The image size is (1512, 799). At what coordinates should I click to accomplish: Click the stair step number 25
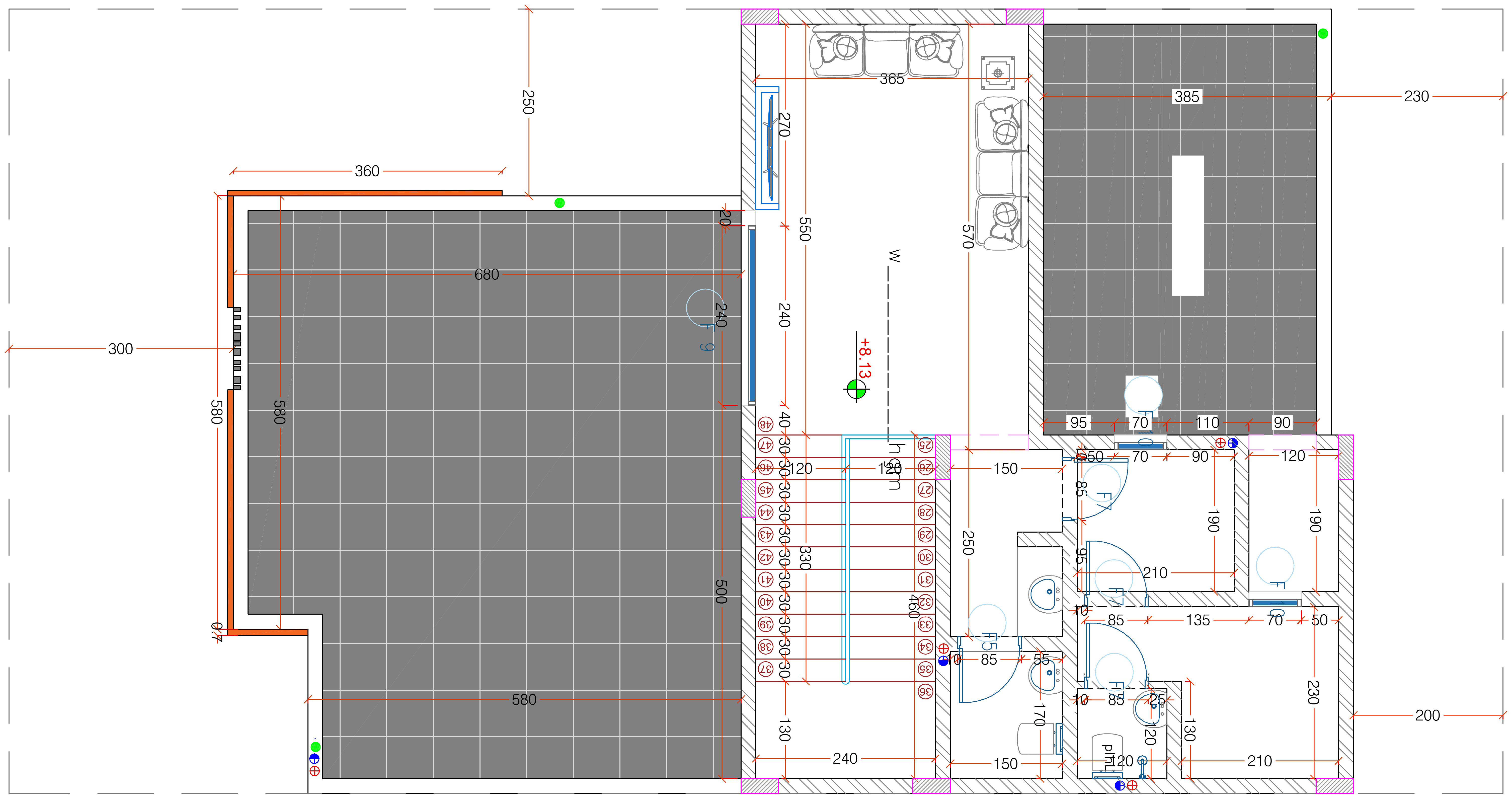pyautogui.click(x=926, y=445)
